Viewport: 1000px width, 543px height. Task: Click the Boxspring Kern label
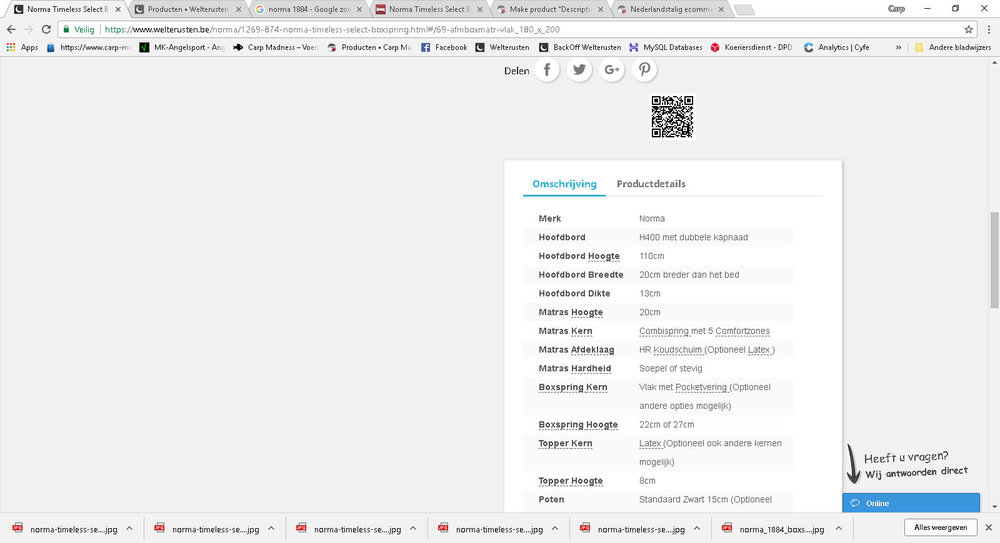(573, 387)
